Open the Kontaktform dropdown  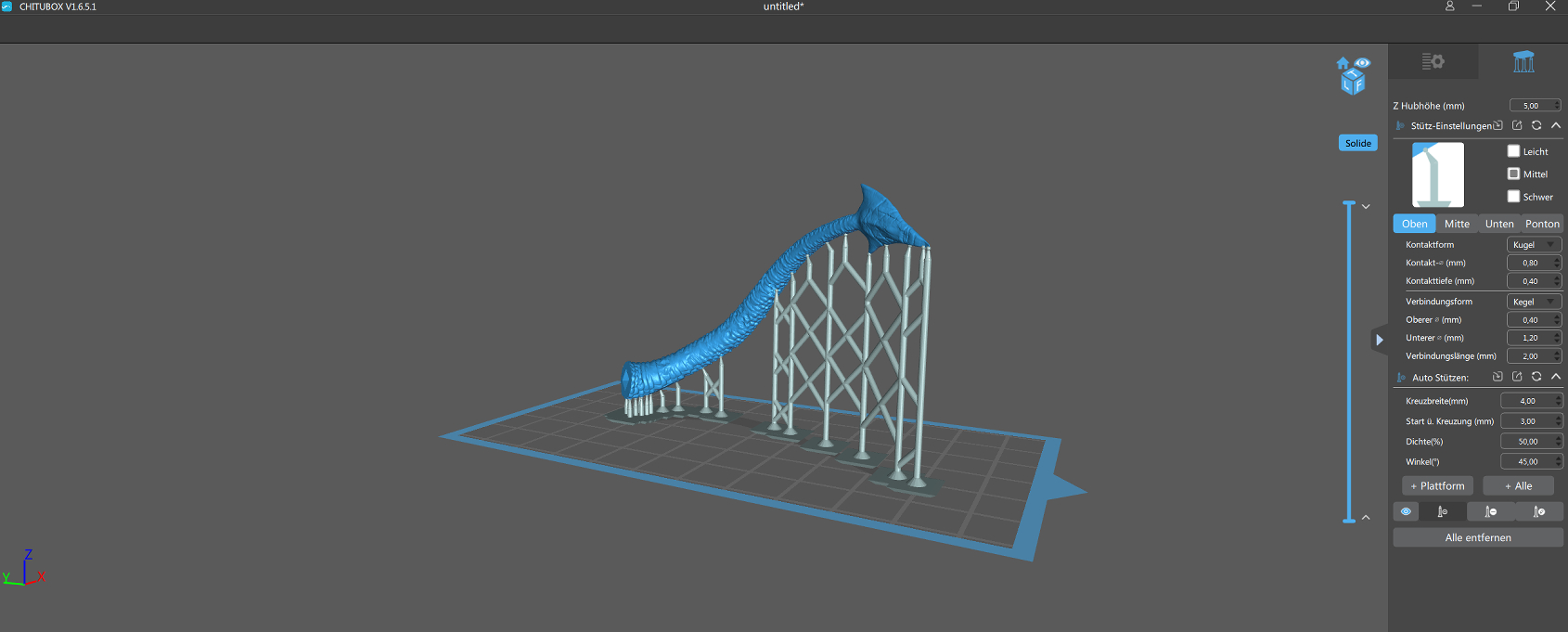click(1534, 245)
